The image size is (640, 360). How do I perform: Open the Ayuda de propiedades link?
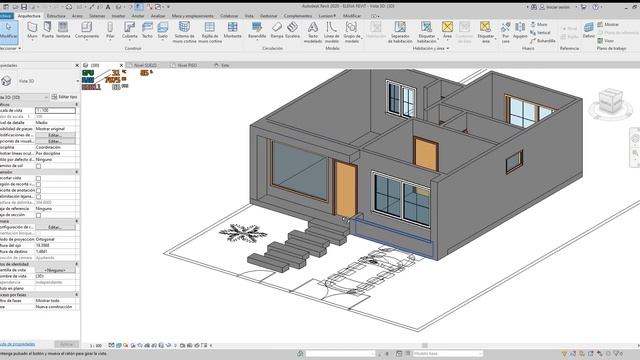[17, 344]
